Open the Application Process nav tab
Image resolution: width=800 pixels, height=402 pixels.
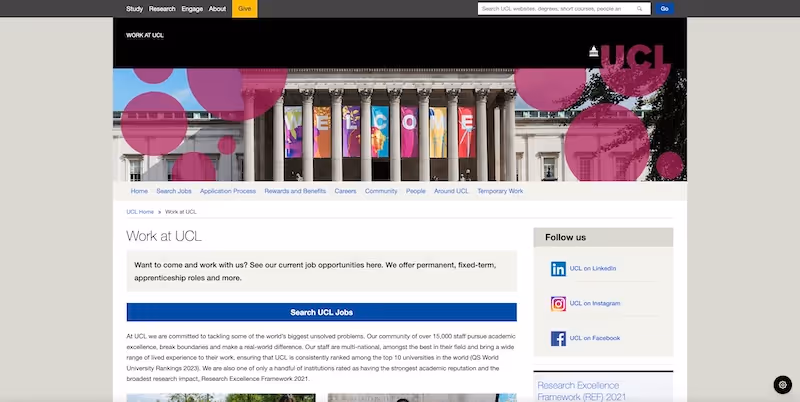228,191
